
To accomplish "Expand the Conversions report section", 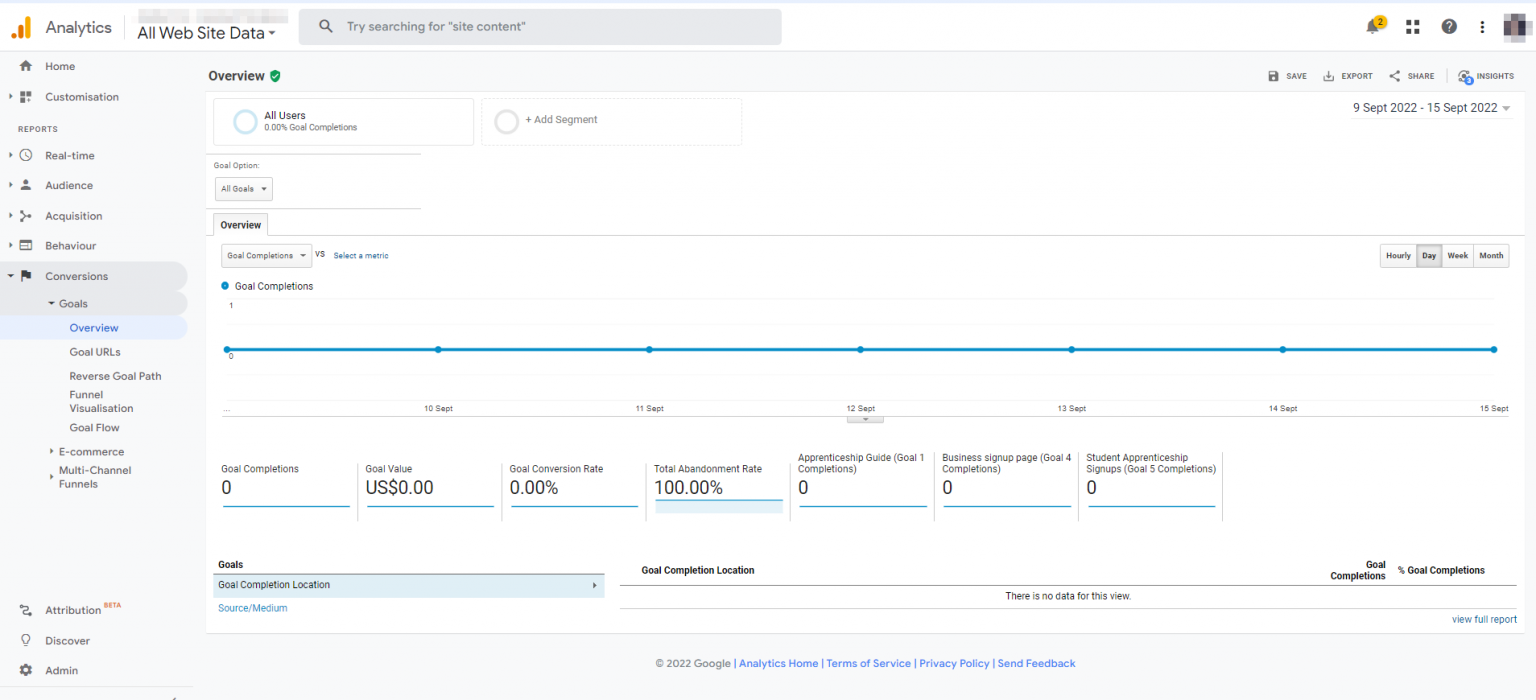I will point(77,275).
